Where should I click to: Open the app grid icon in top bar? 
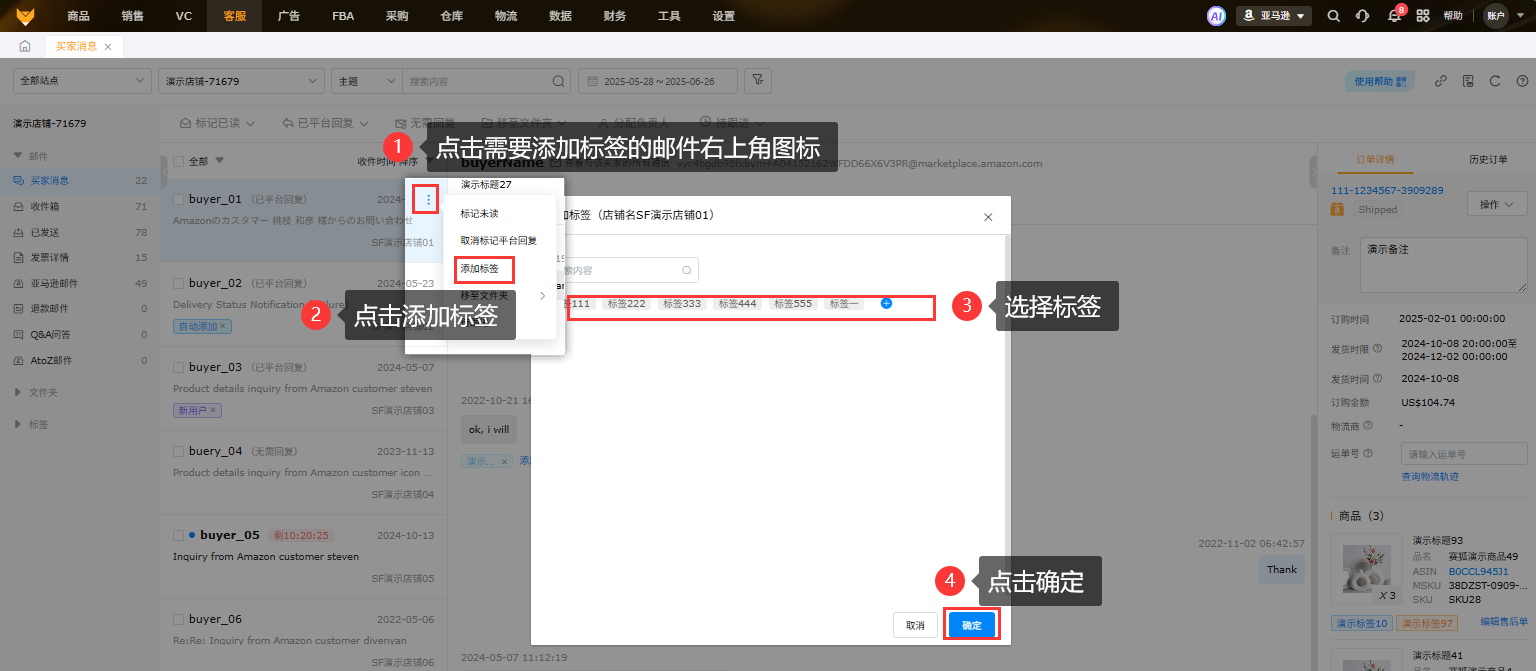pyautogui.click(x=1423, y=15)
